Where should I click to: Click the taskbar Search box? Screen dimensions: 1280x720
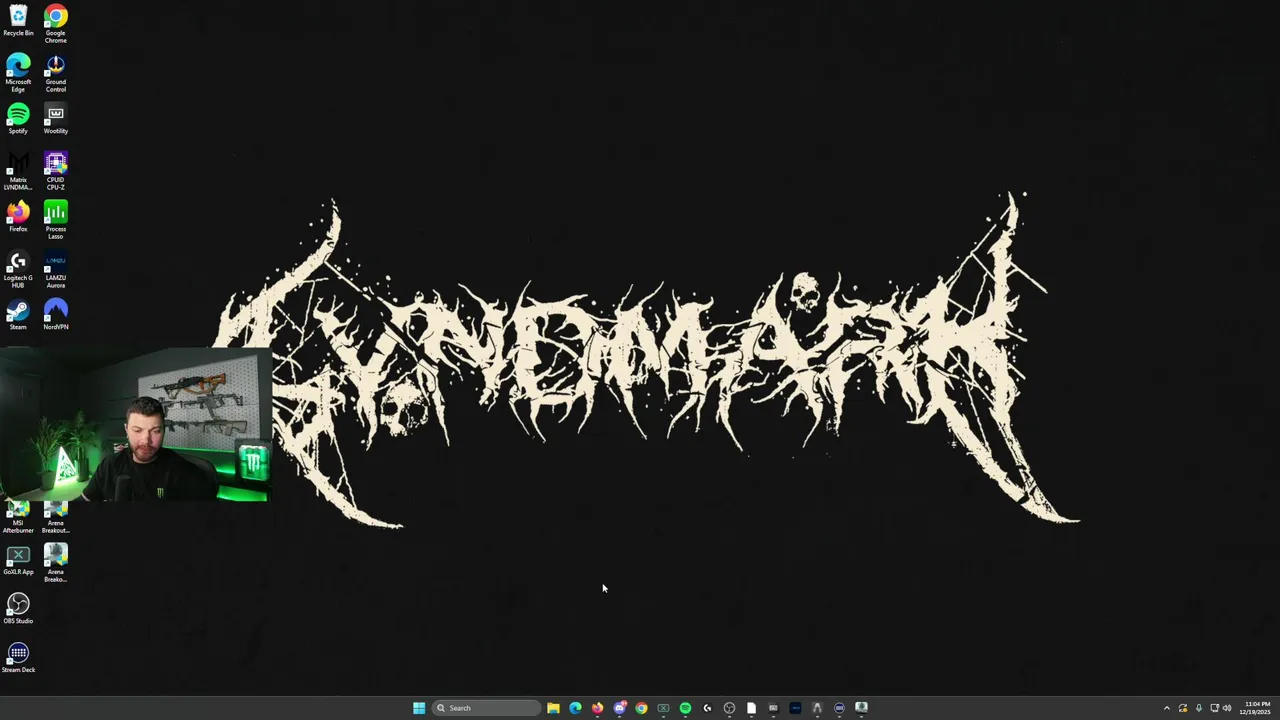[x=486, y=708]
